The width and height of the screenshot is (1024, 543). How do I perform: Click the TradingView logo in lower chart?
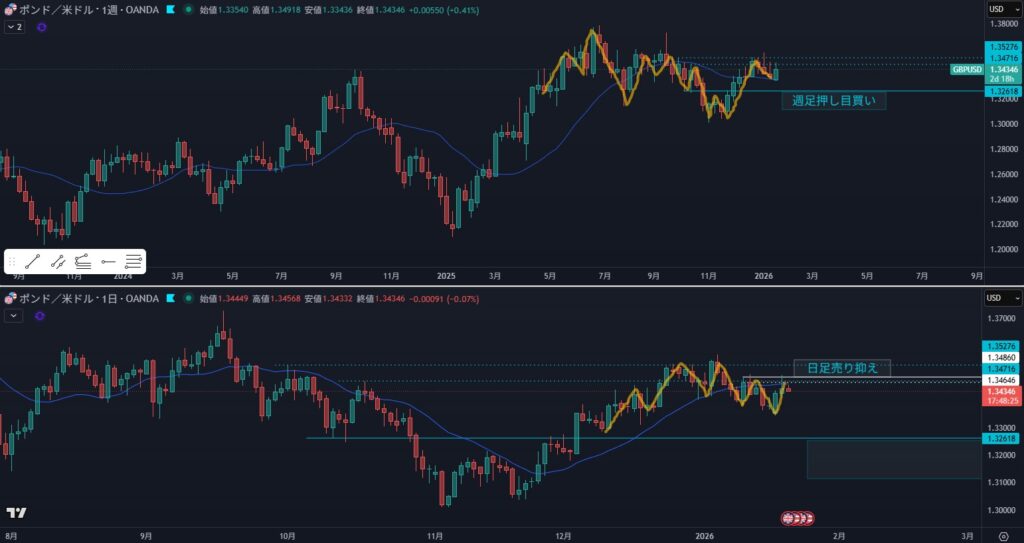pos(16,513)
